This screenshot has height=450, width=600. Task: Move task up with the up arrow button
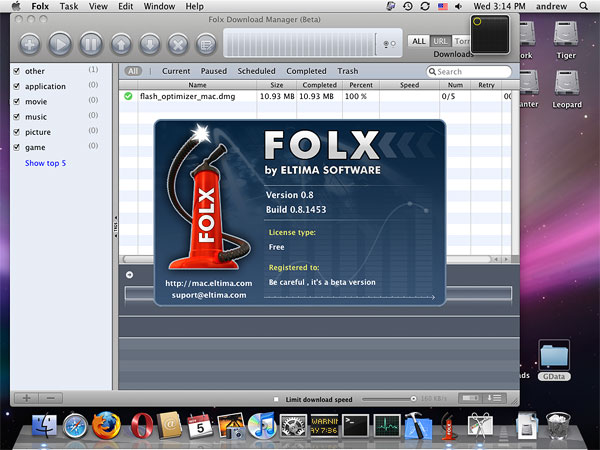click(x=121, y=44)
